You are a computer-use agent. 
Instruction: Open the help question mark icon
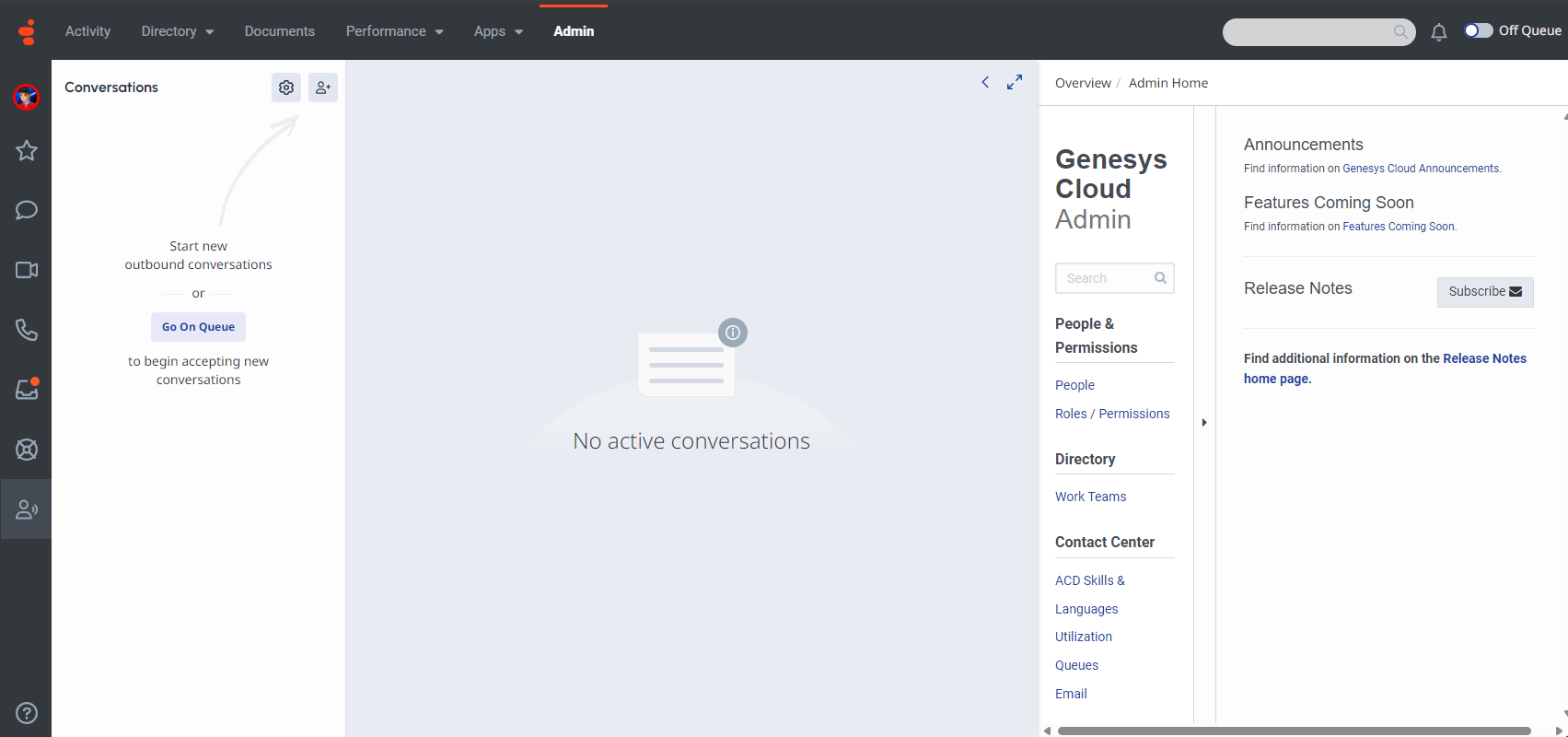point(27,713)
